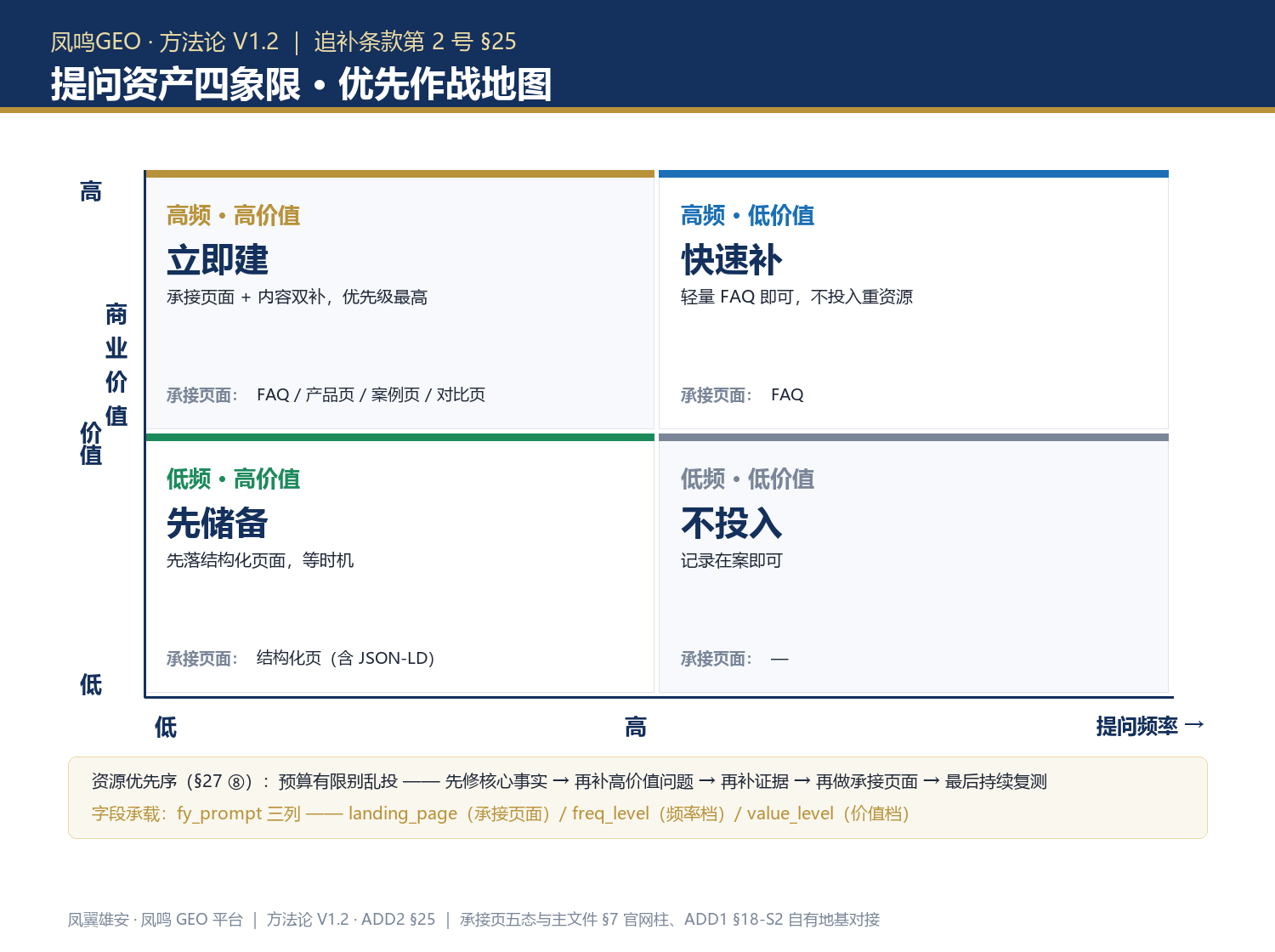Click the "承接页面:" label in the 立即建 quadrant
Image resolution: width=1275 pixels, height=952 pixels.
point(202,395)
